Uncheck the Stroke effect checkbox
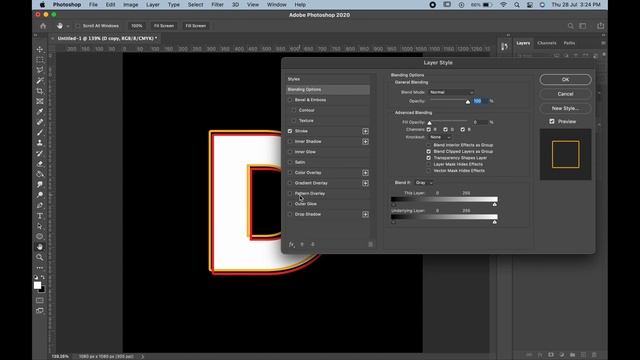 (x=290, y=131)
